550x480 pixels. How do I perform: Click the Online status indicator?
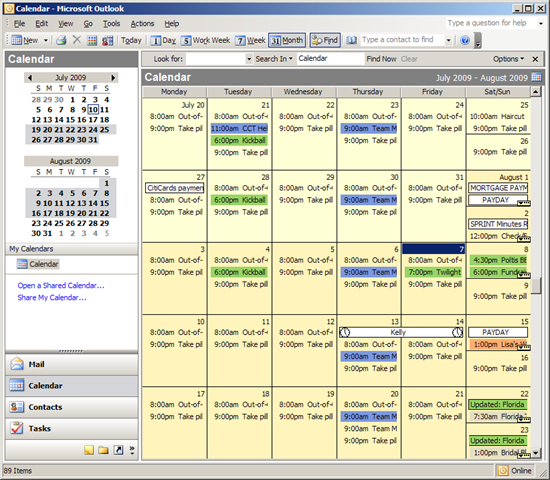pos(515,471)
